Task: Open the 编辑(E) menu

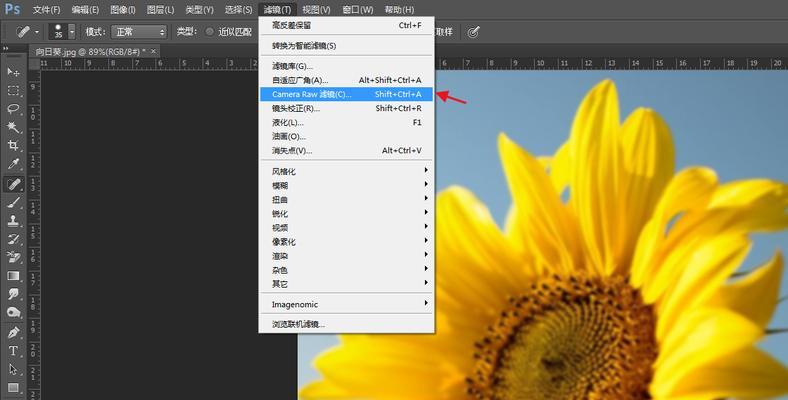Action: 85,10
